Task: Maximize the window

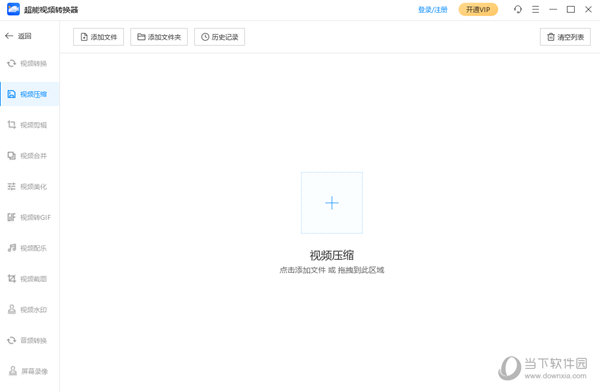Action: pos(571,9)
